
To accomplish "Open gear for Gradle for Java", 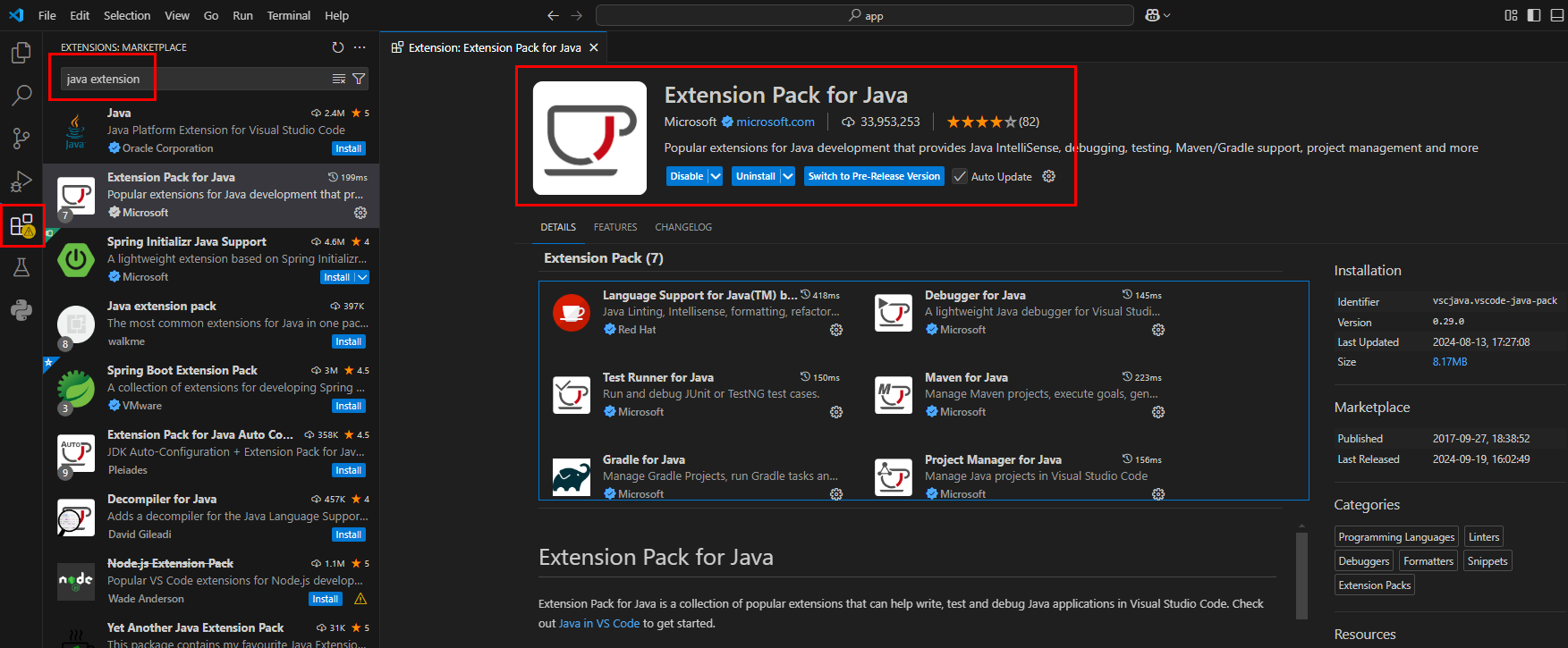I will click(x=836, y=494).
